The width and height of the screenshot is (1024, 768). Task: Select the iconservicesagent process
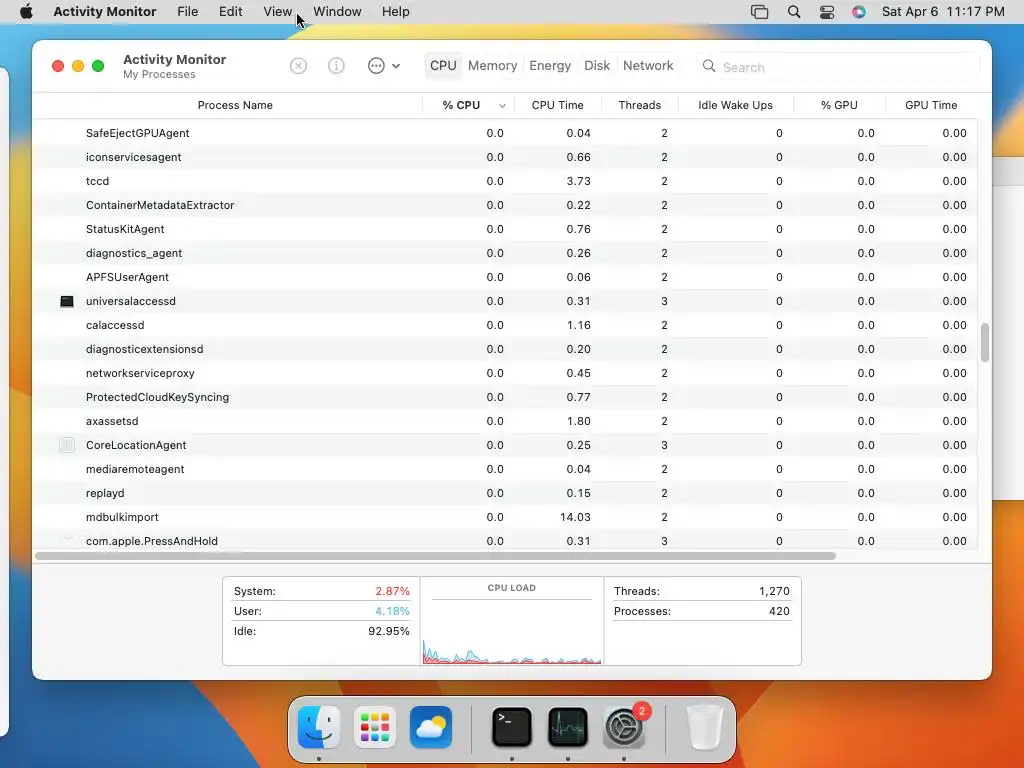[505, 157]
